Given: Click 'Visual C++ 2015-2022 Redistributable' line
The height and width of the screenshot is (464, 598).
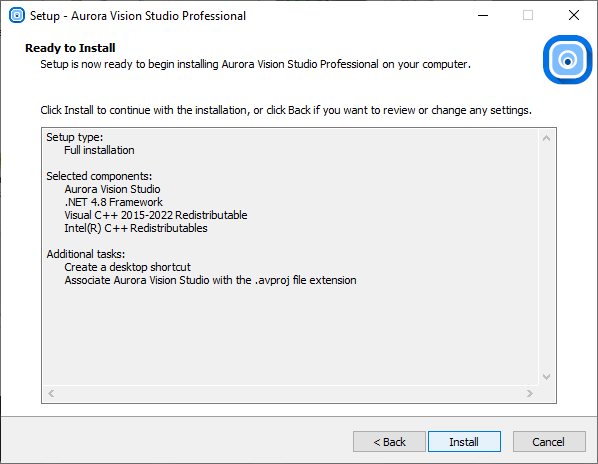Looking at the screenshot, I should click(156, 215).
